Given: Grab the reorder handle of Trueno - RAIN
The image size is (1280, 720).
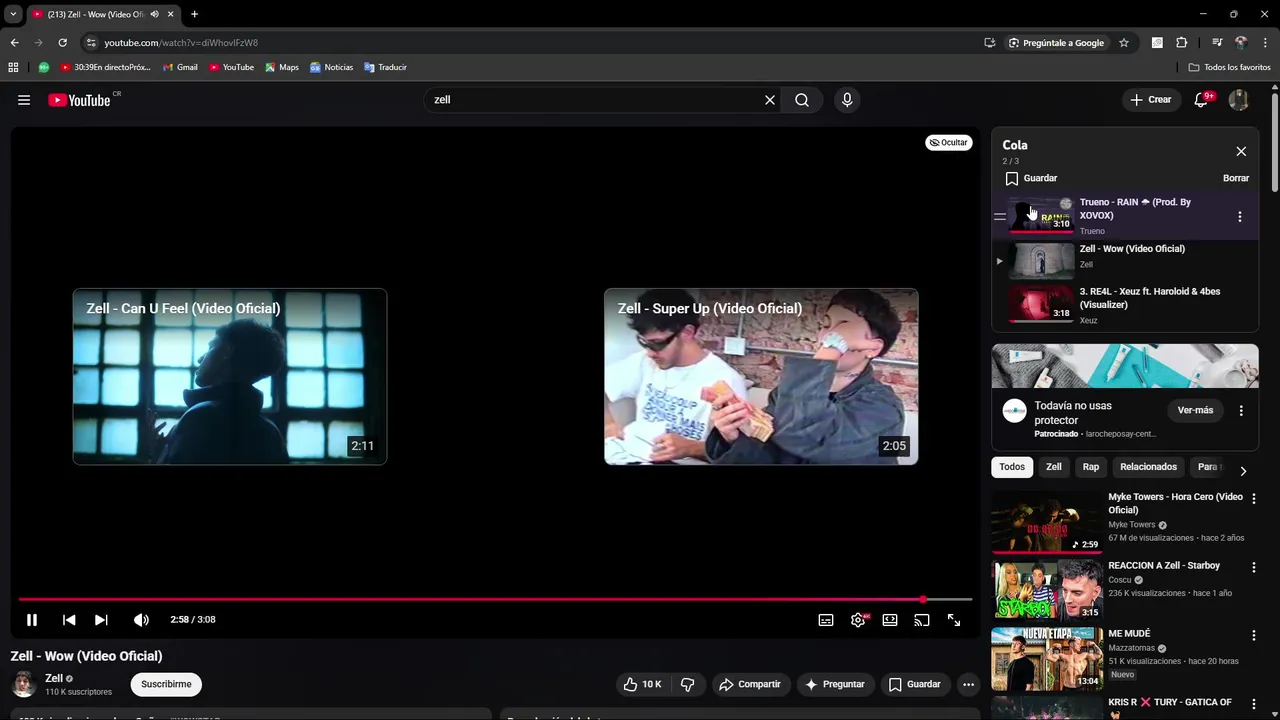Looking at the screenshot, I should pyautogui.click(x=999, y=216).
